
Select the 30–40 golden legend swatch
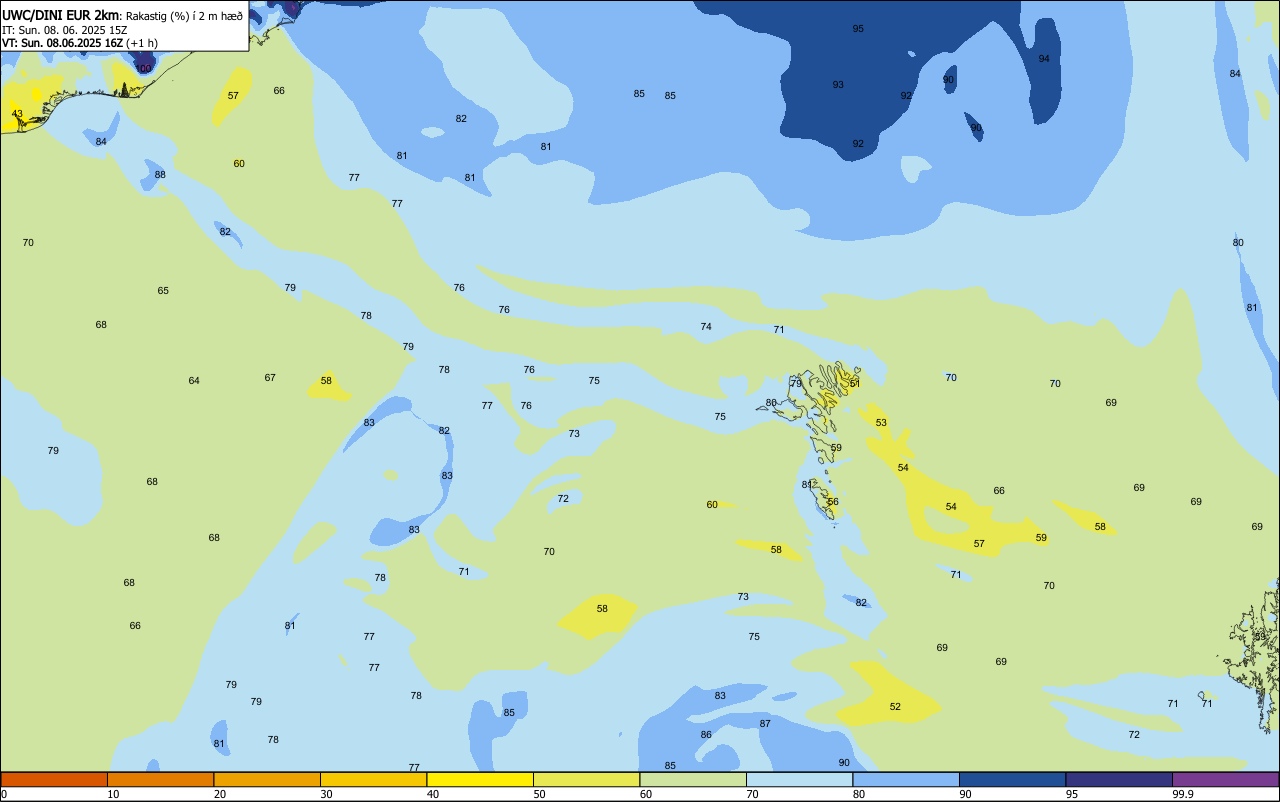click(x=373, y=779)
